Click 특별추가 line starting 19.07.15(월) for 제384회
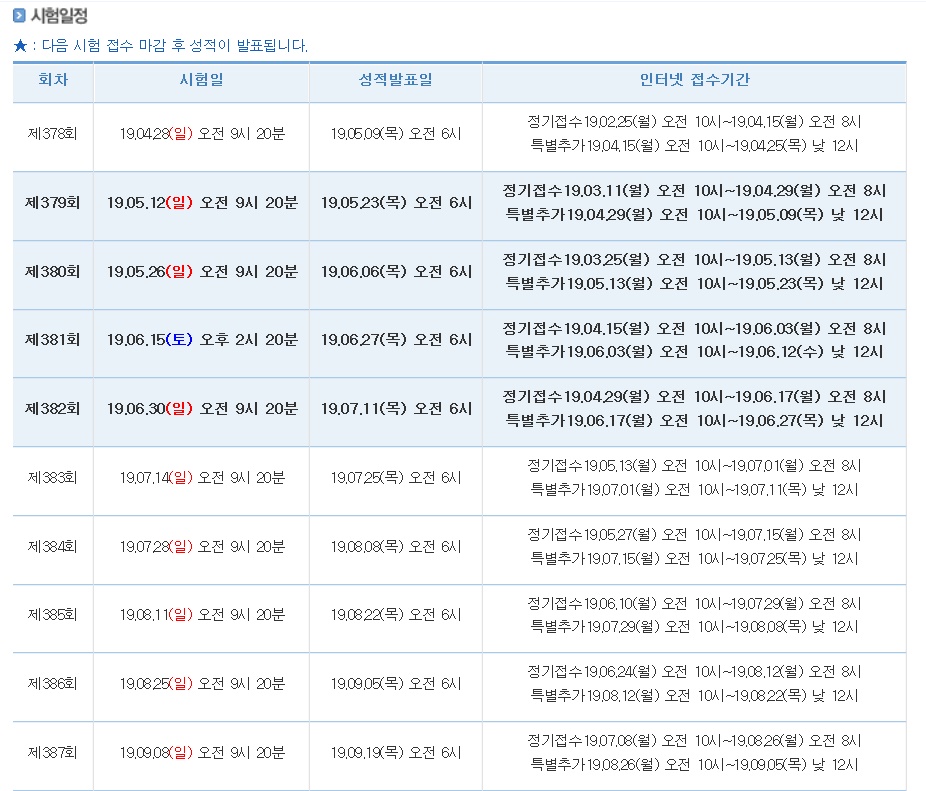 [x=694, y=558]
